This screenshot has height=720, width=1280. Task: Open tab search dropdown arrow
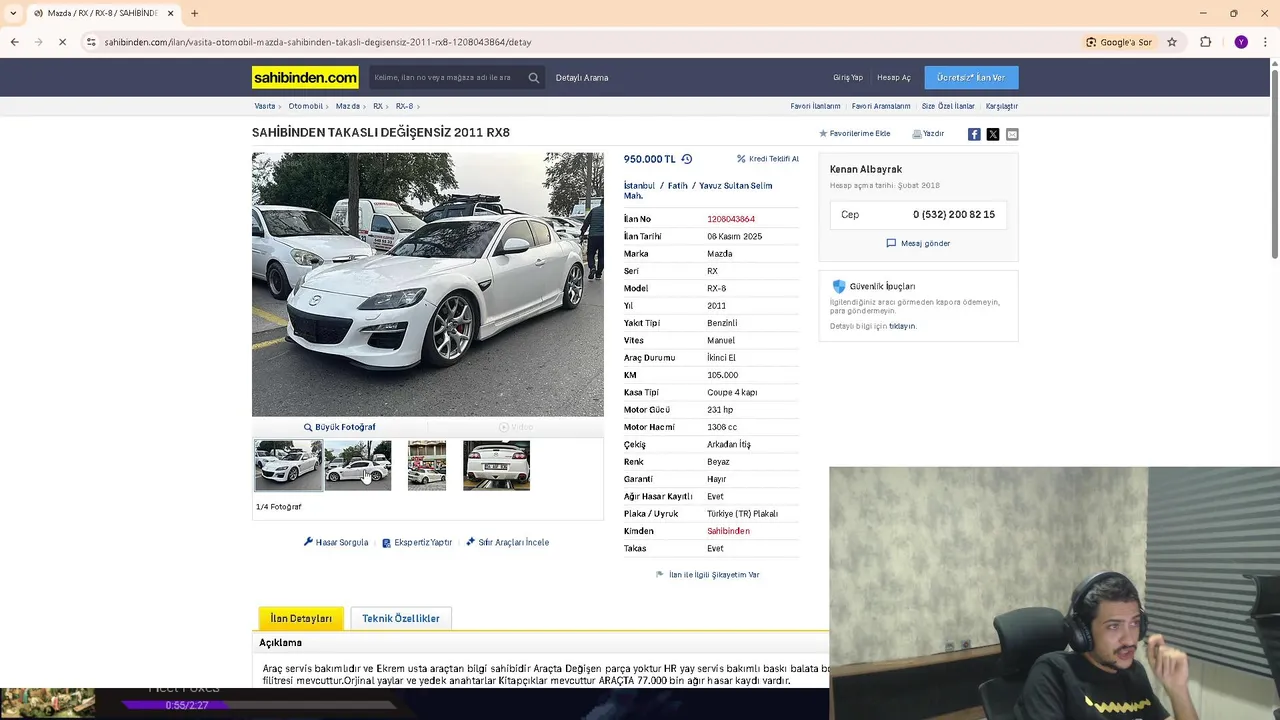tap(14, 13)
